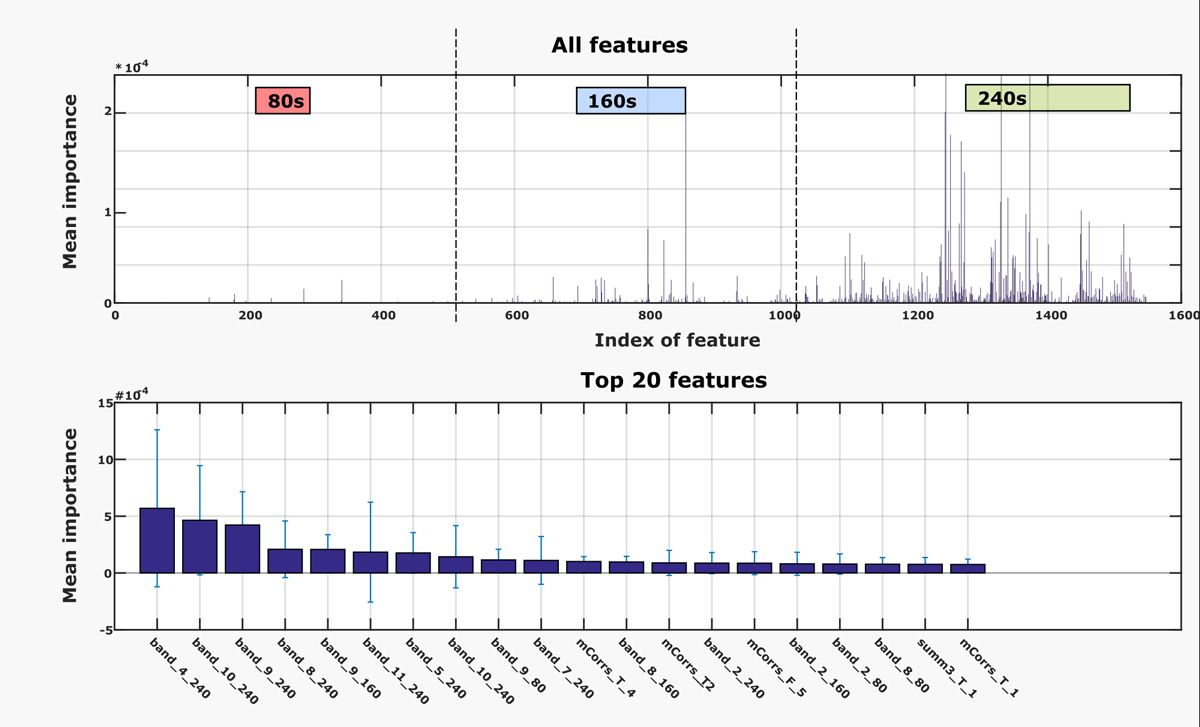1200x727 pixels.
Task: Click the Index of feature axis title
Action: click(x=677, y=340)
